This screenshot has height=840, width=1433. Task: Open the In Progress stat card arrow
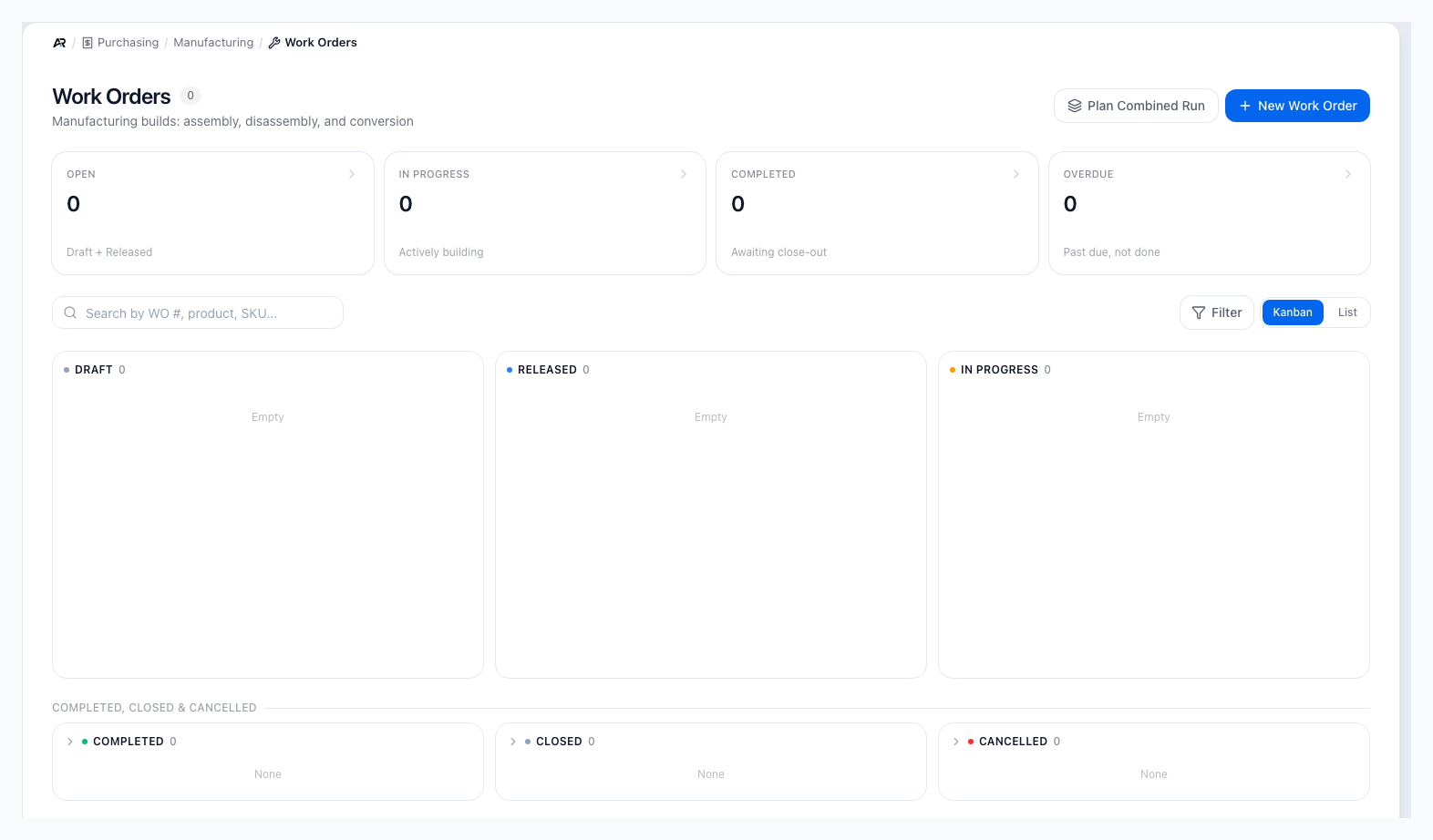coord(684,174)
